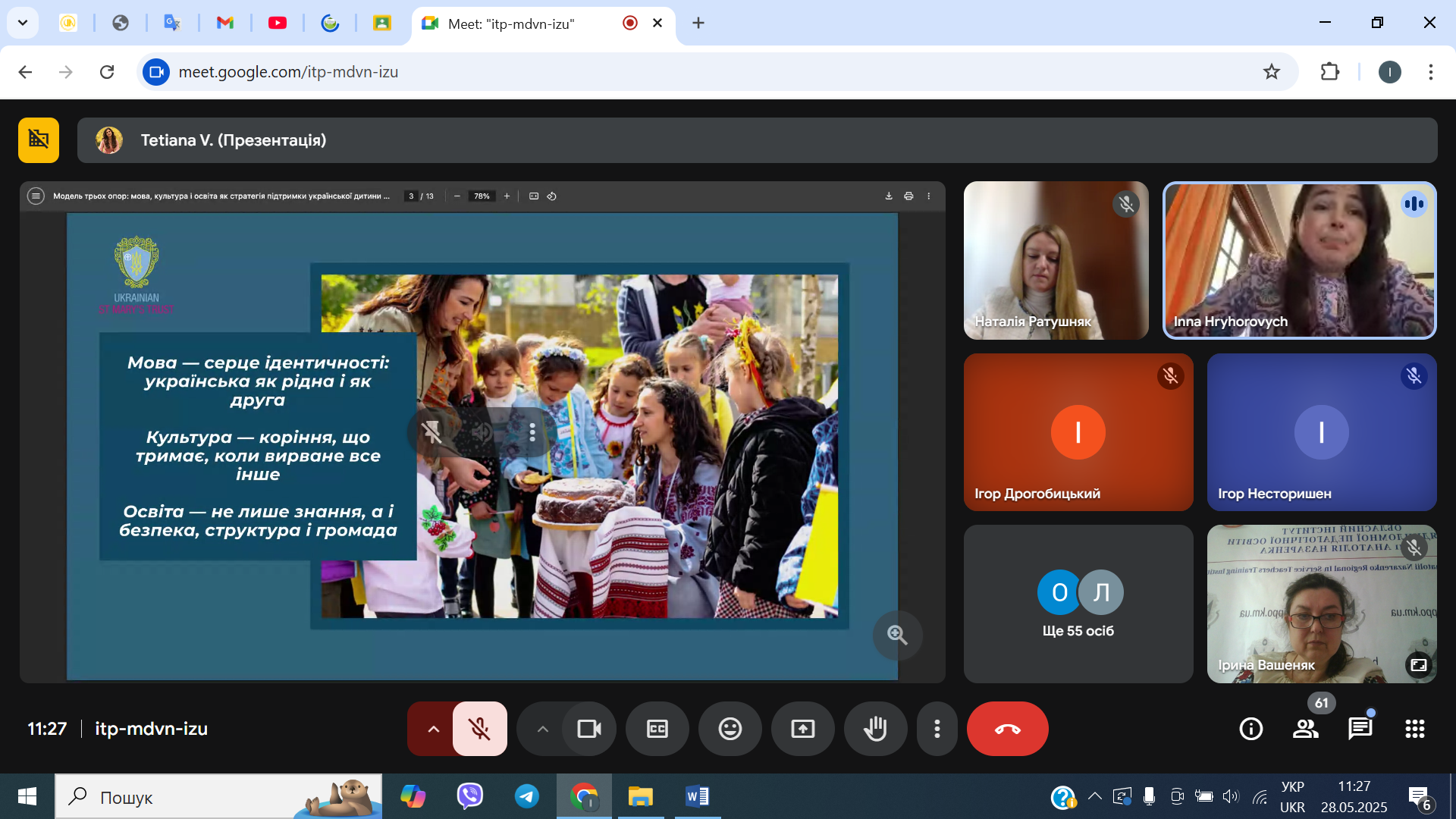
Task: Open the emoji reactions button
Action: [730, 729]
